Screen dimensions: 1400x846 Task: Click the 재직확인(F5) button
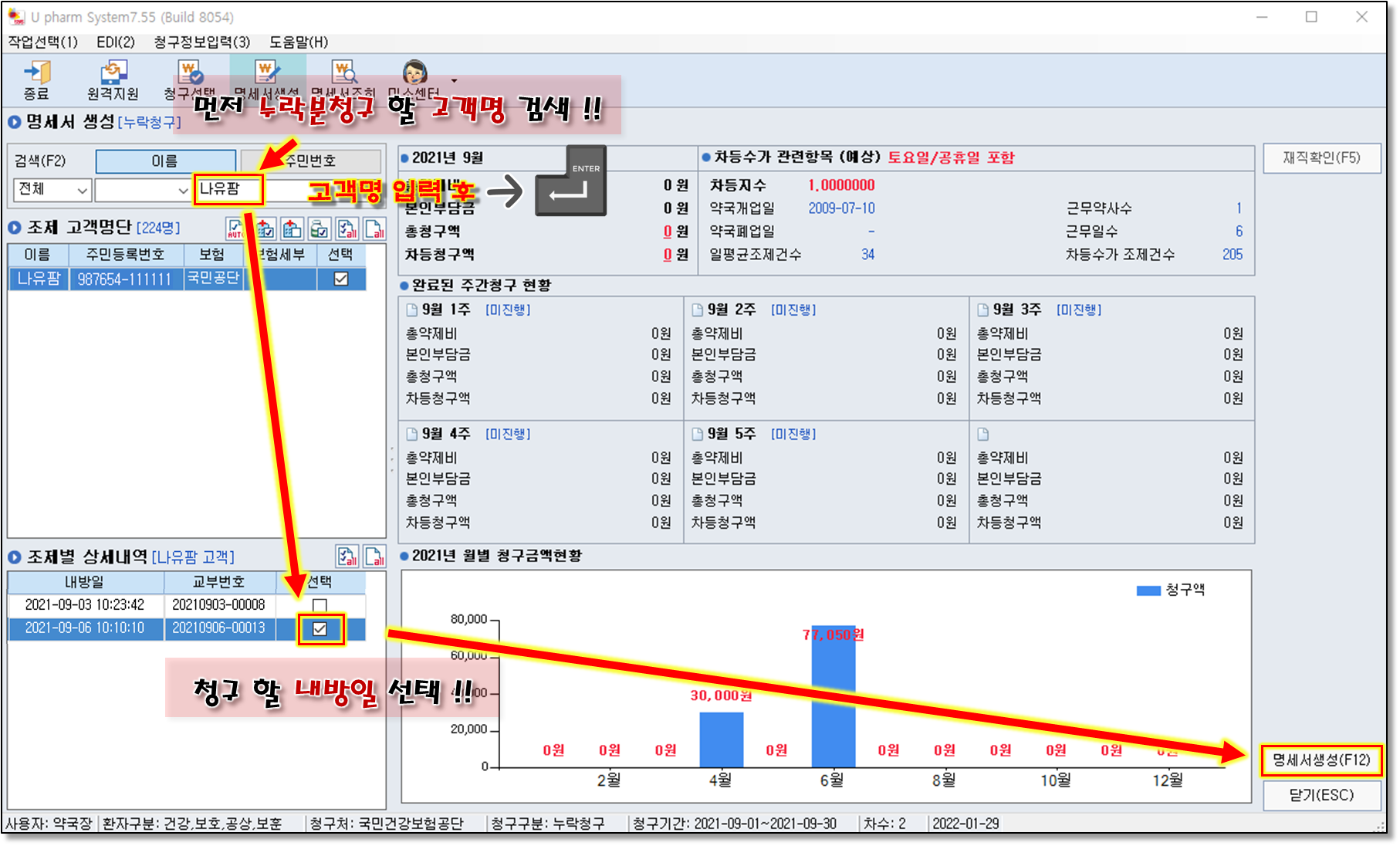click(x=1321, y=158)
